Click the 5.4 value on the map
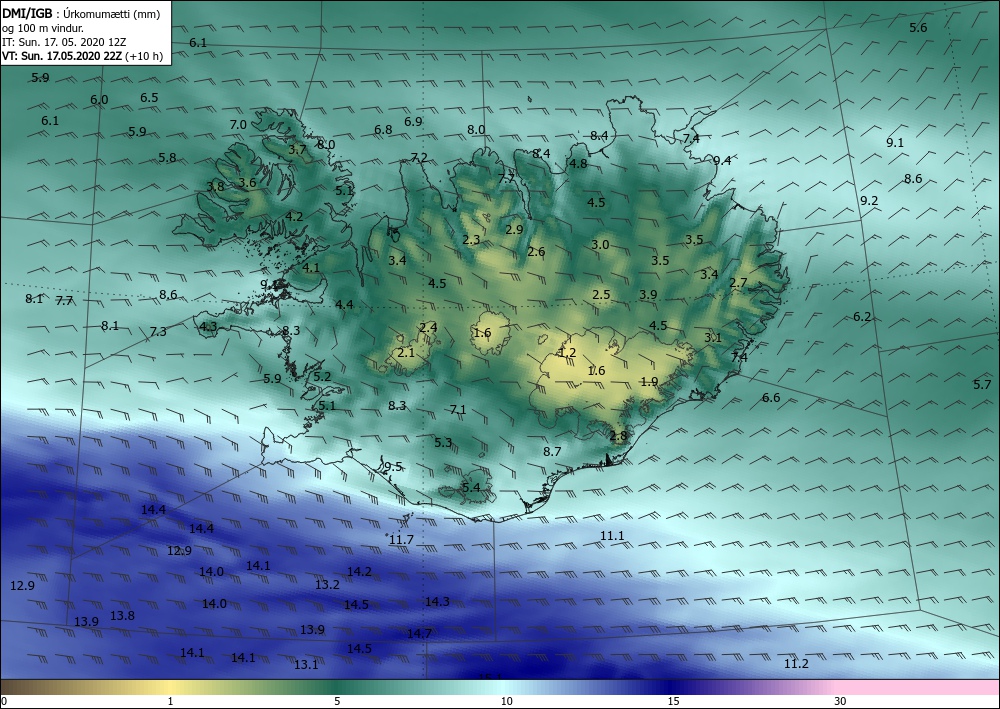This screenshot has width=1000, height=709. pos(471,487)
